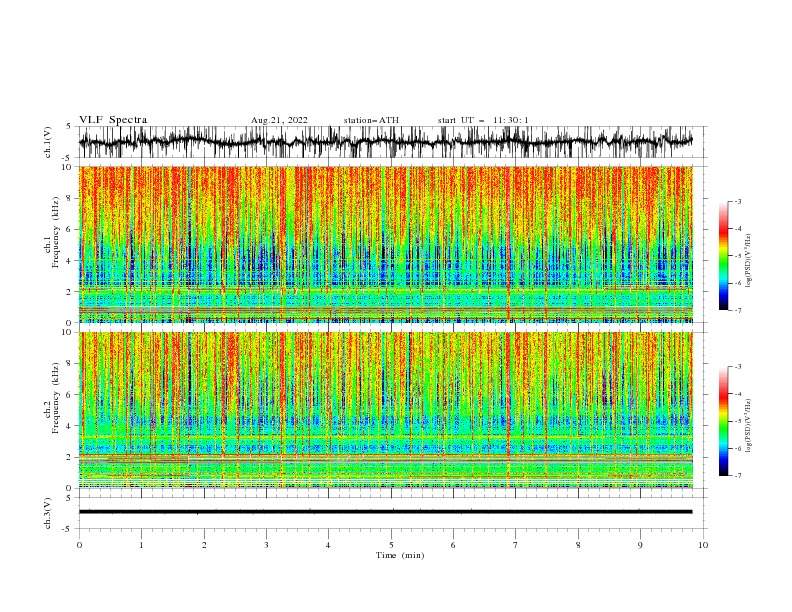Click the "station=ATH" label

pyautogui.click(x=371, y=120)
